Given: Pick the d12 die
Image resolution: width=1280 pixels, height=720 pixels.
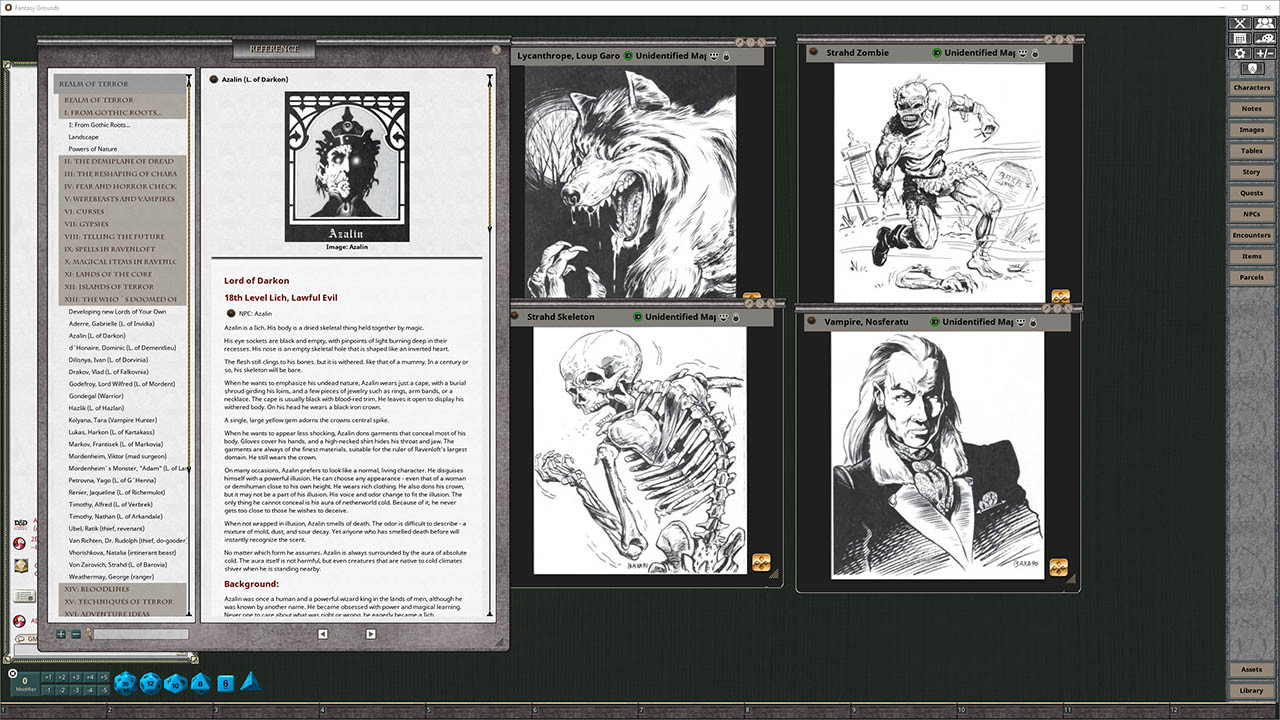Looking at the screenshot, I should (x=150, y=683).
